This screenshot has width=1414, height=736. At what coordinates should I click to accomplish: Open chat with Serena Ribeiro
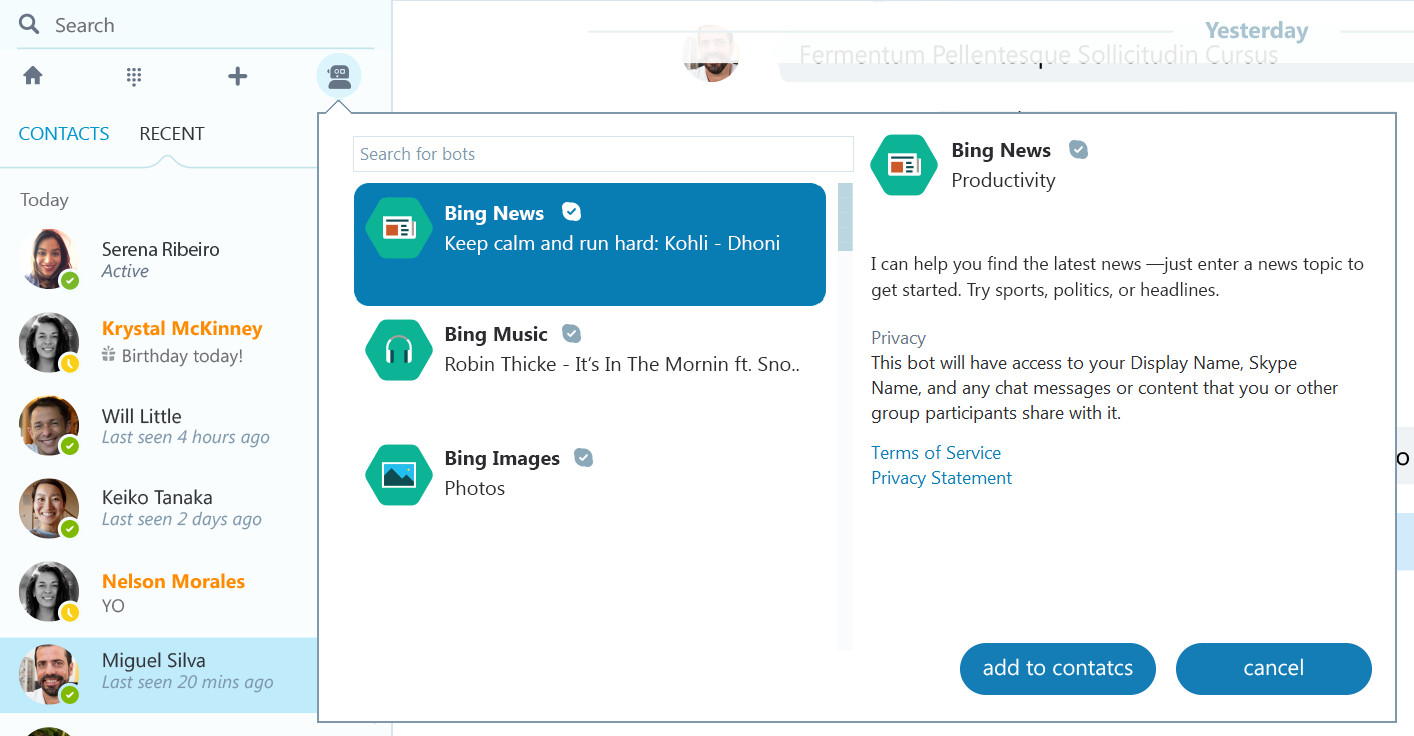point(159,259)
